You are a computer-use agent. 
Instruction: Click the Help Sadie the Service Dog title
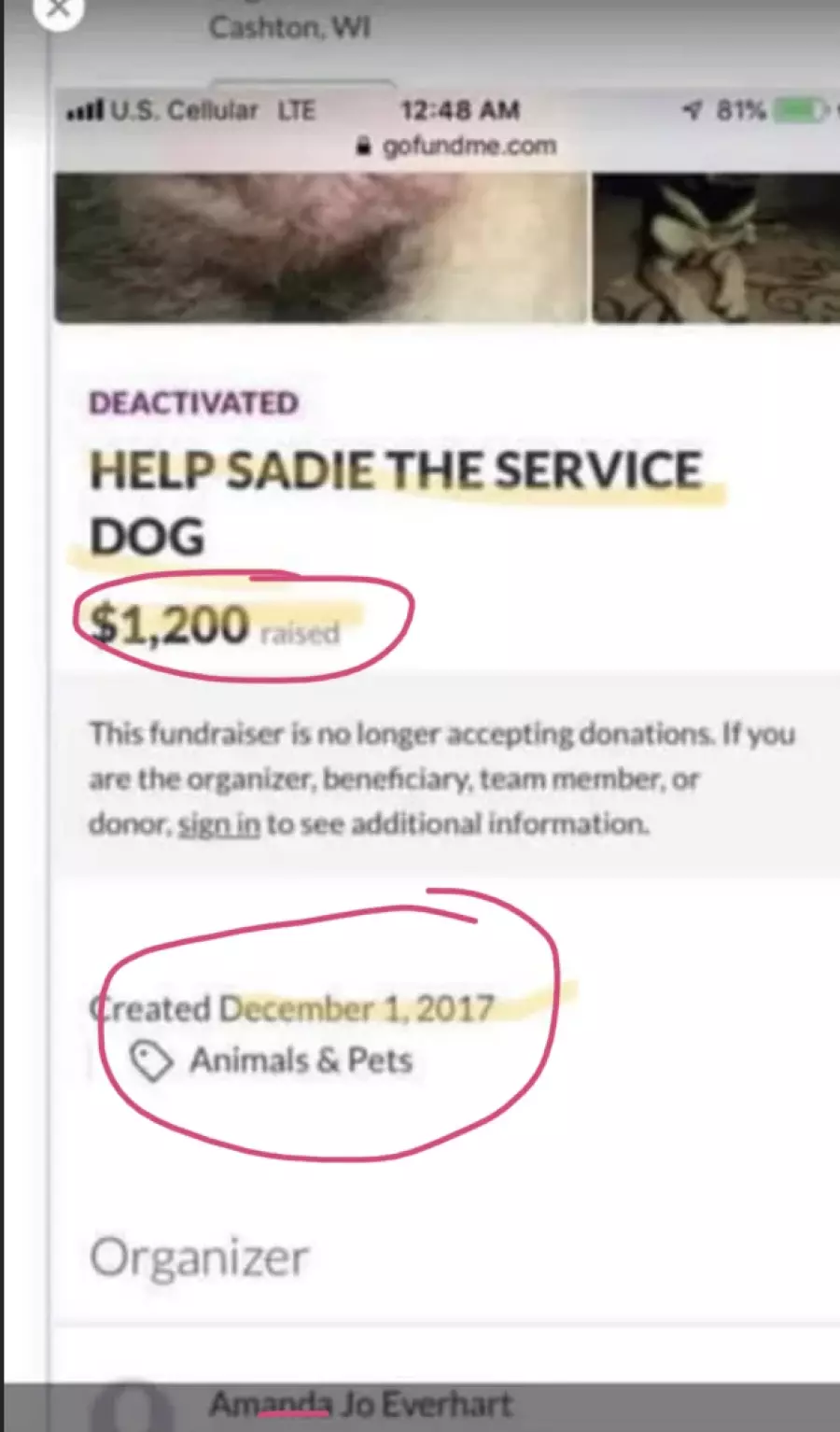[396, 502]
